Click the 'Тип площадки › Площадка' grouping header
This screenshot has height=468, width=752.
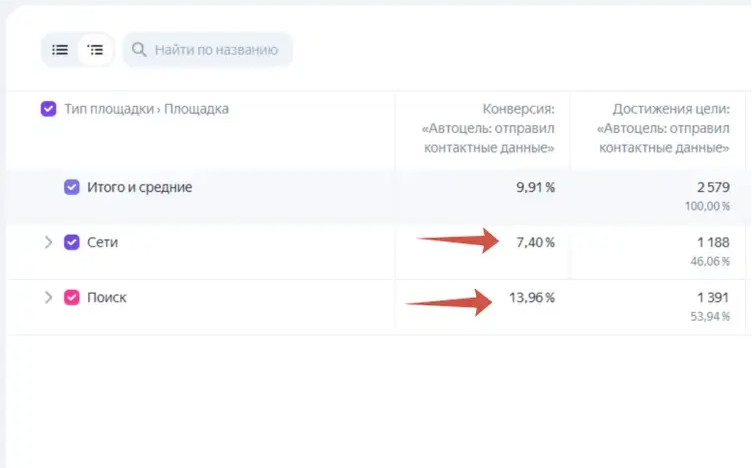(x=146, y=109)
